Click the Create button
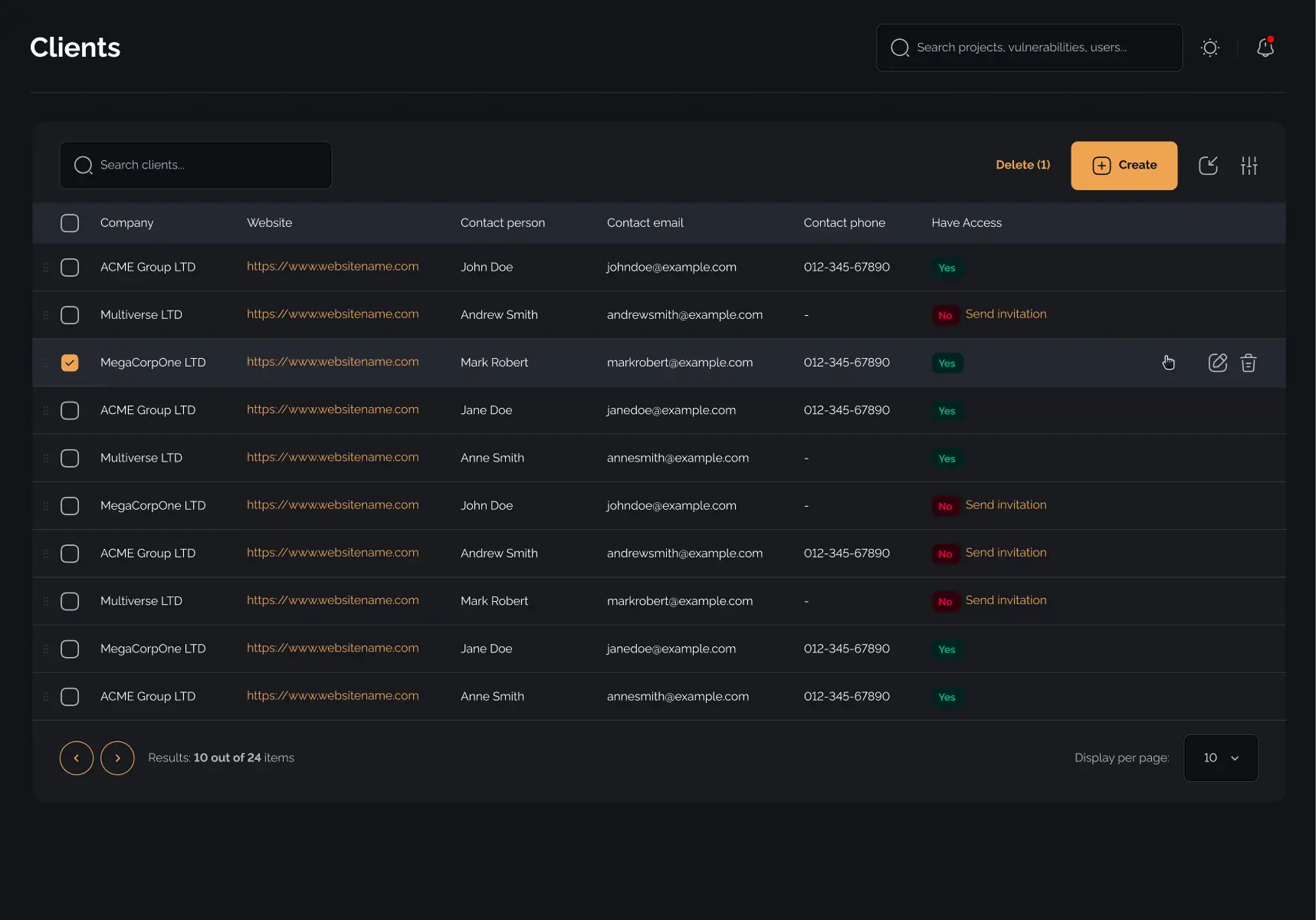Viewport: 1316px width, 920px height. click(x=1124, y=166)
